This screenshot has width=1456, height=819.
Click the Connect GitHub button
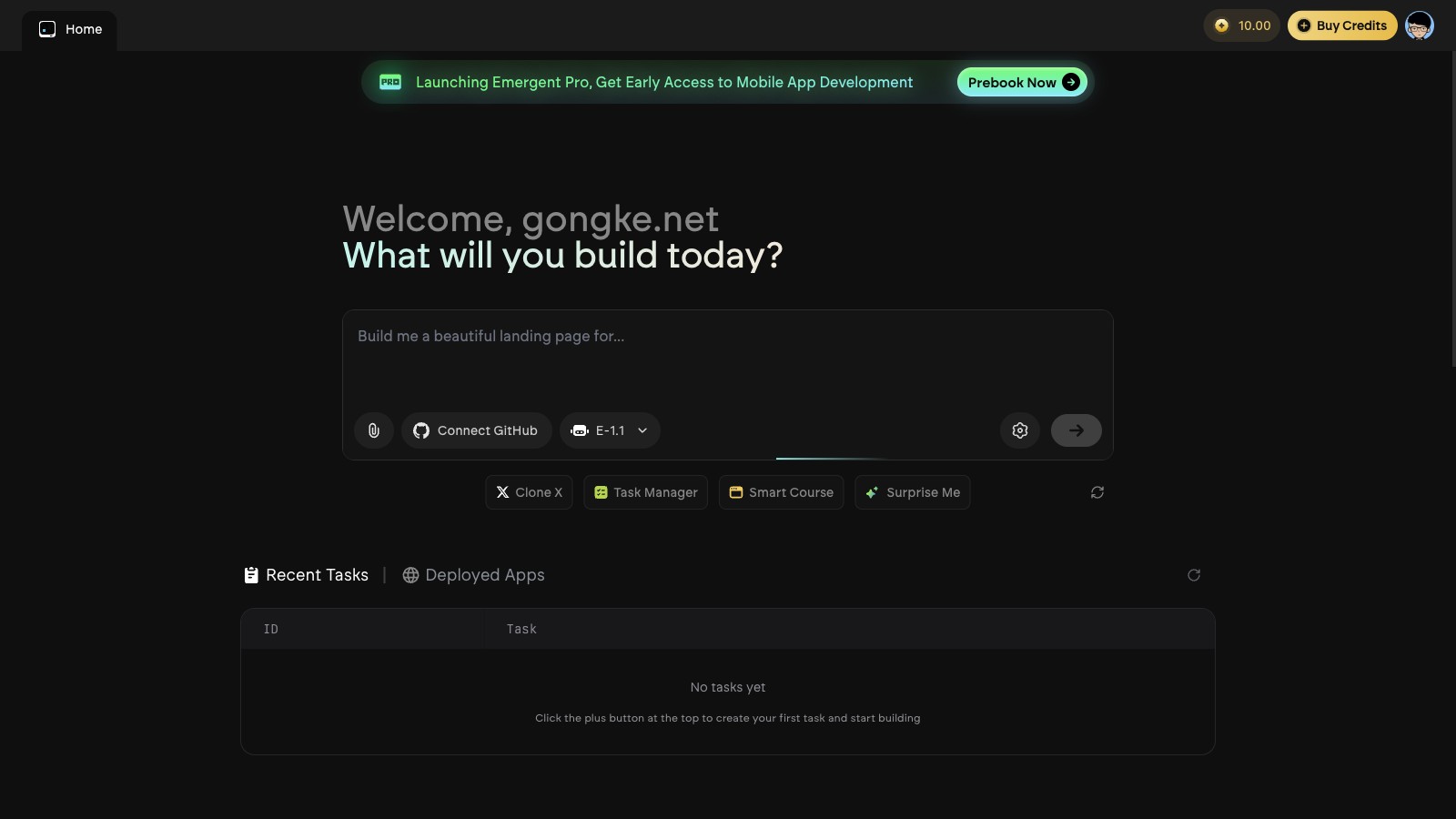click(476, 430)
